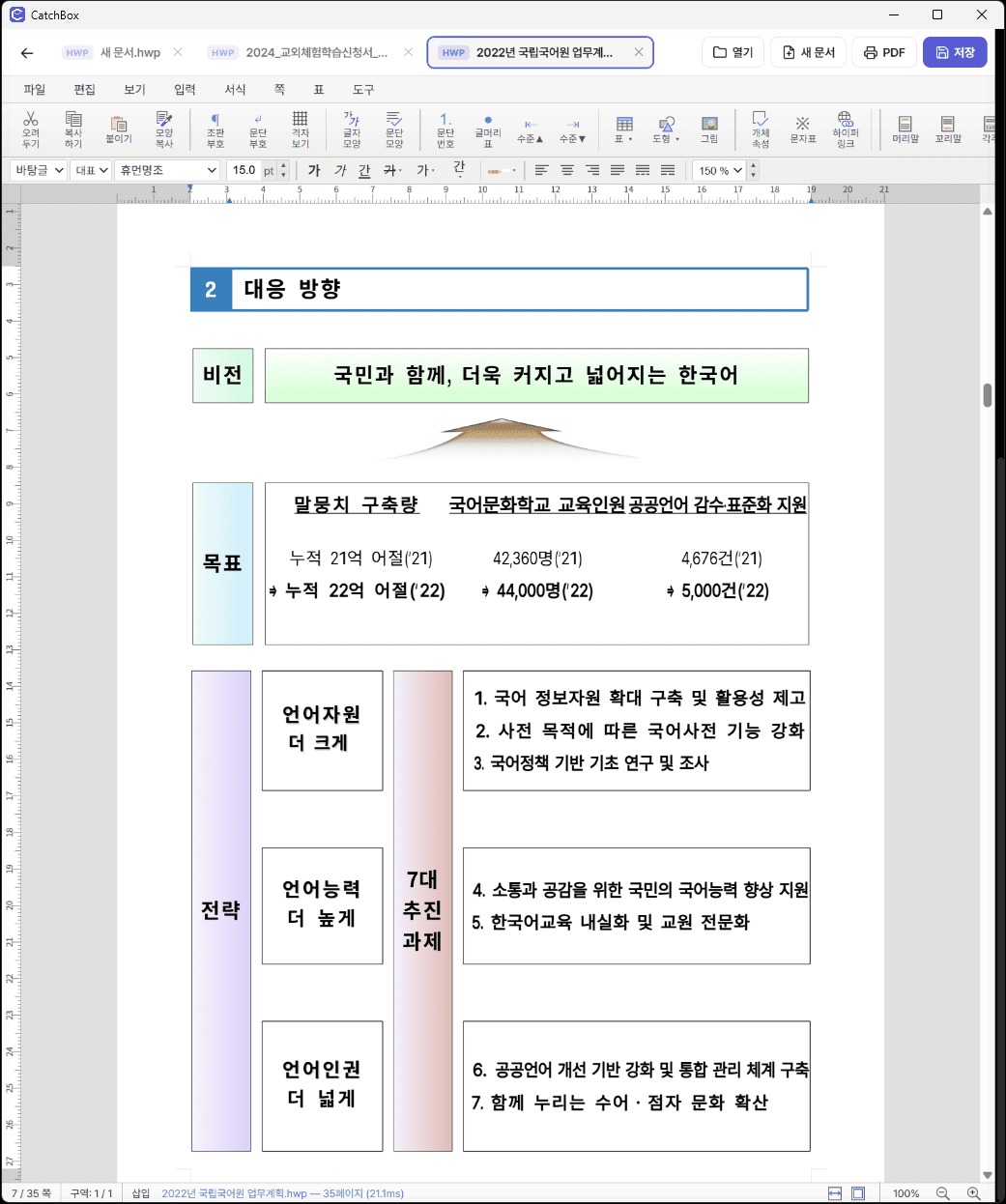Click the vertical scrollbar thumb
The width and height of the screenshot is (1006, 1204).
[x=988, y=395]
